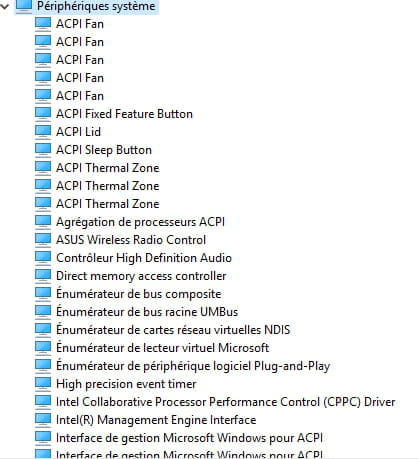Click the Direct memory access controller icon
This screenshot has width=419, height=459.
click(x=43, y=276)
